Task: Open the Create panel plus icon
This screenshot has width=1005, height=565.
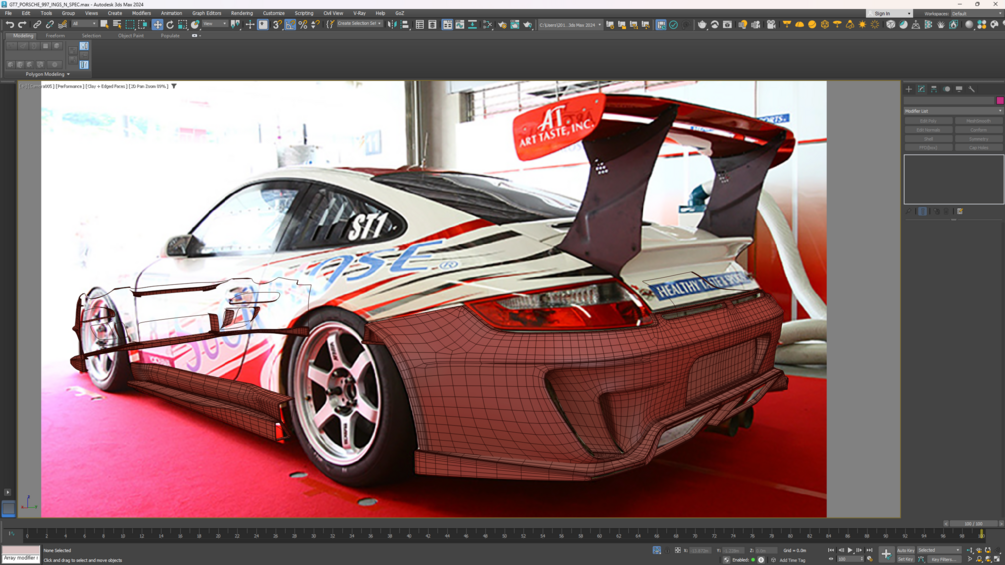Action: click(909, 89)
